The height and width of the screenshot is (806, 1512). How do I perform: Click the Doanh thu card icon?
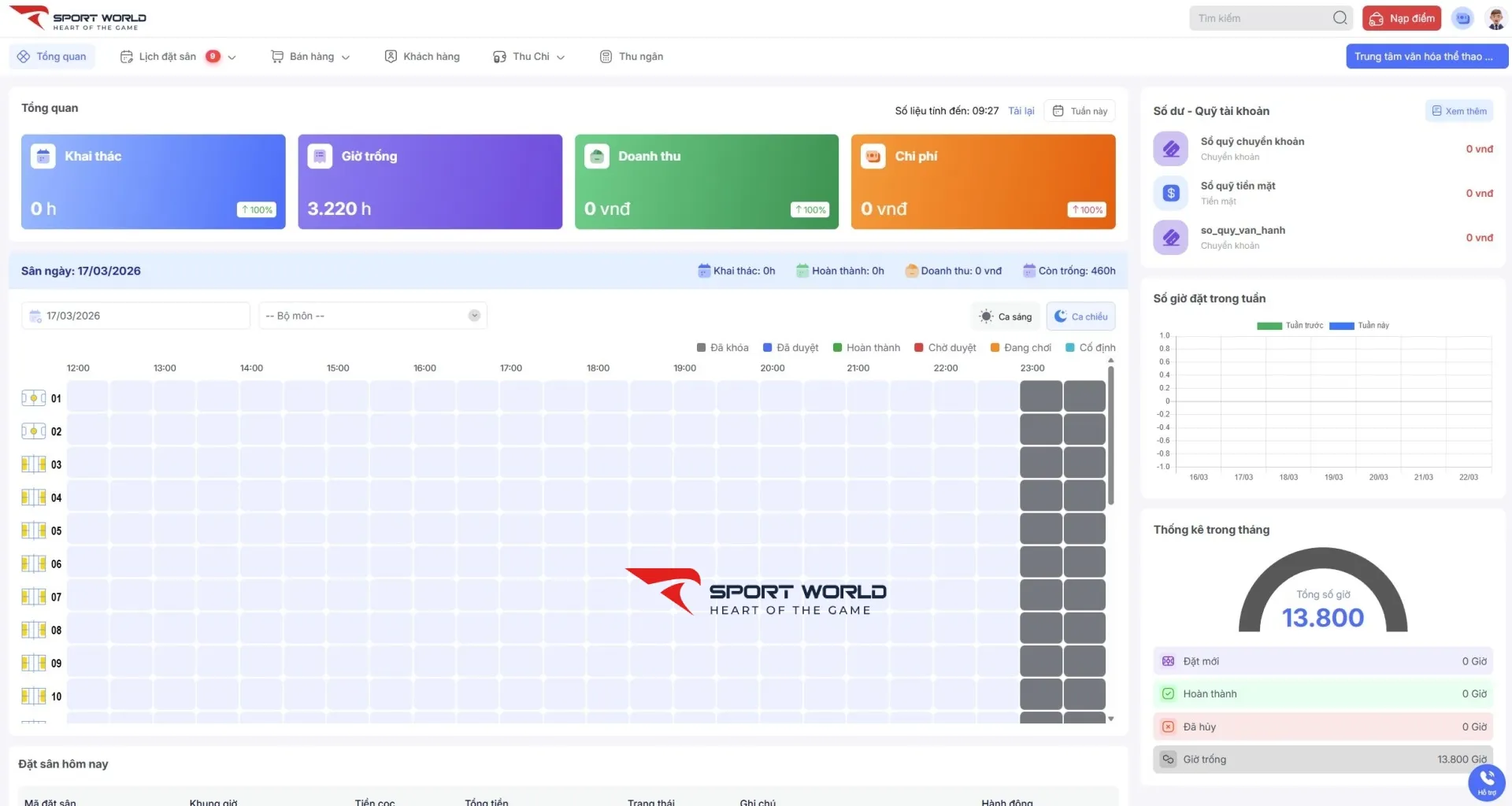point(596,157)
